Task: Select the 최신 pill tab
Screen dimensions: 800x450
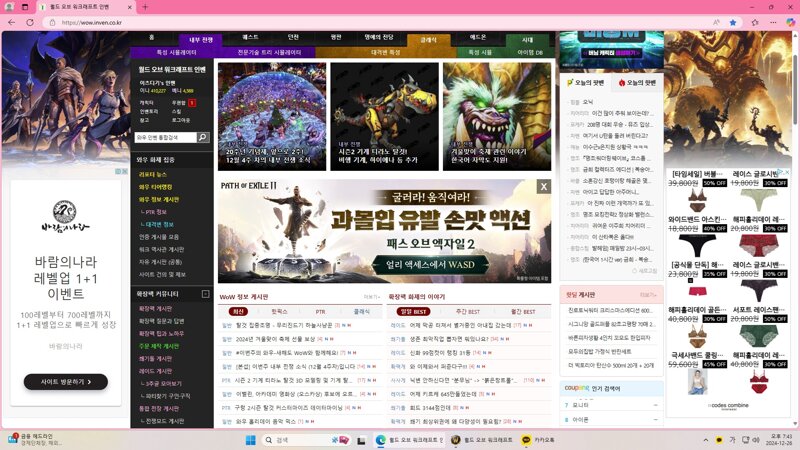Action: coord(238,311)
